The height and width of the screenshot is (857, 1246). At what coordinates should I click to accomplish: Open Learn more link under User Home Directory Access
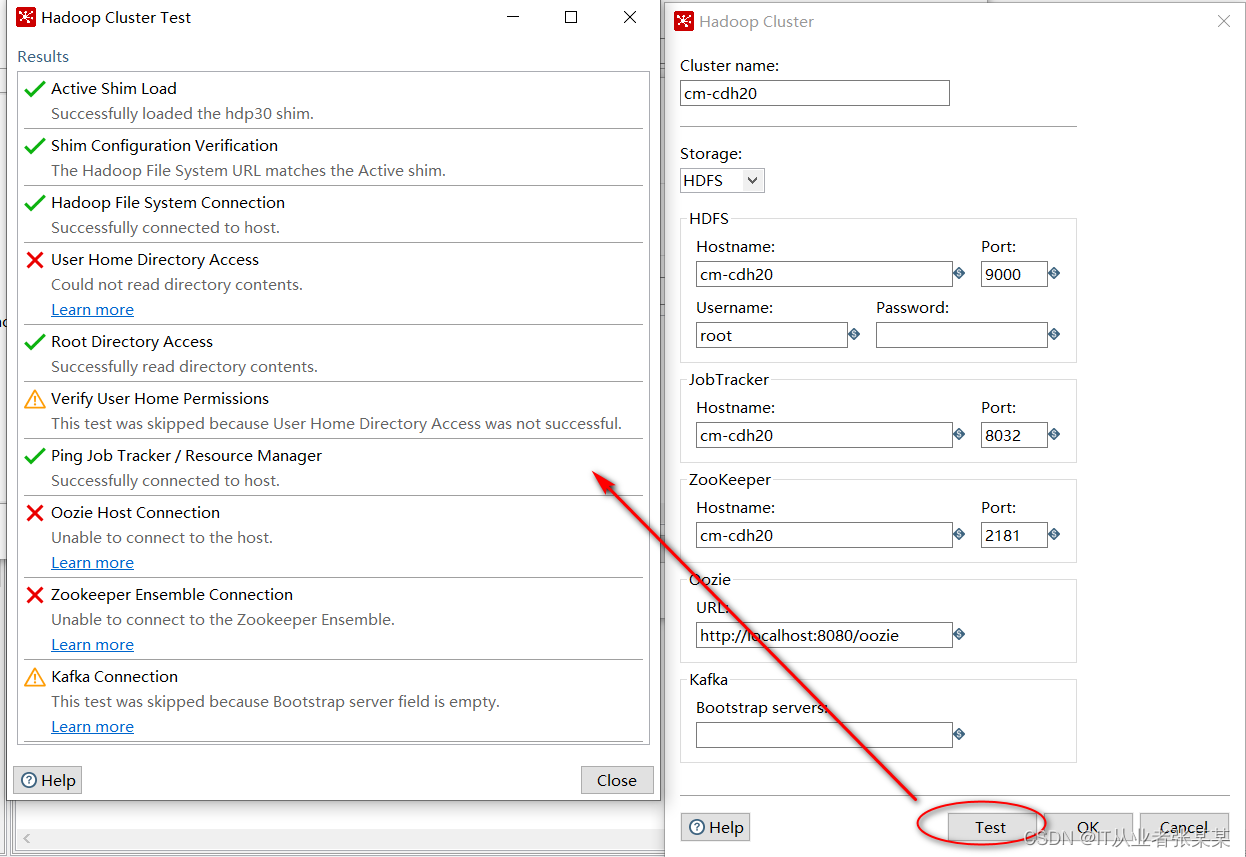pos(92,310)
